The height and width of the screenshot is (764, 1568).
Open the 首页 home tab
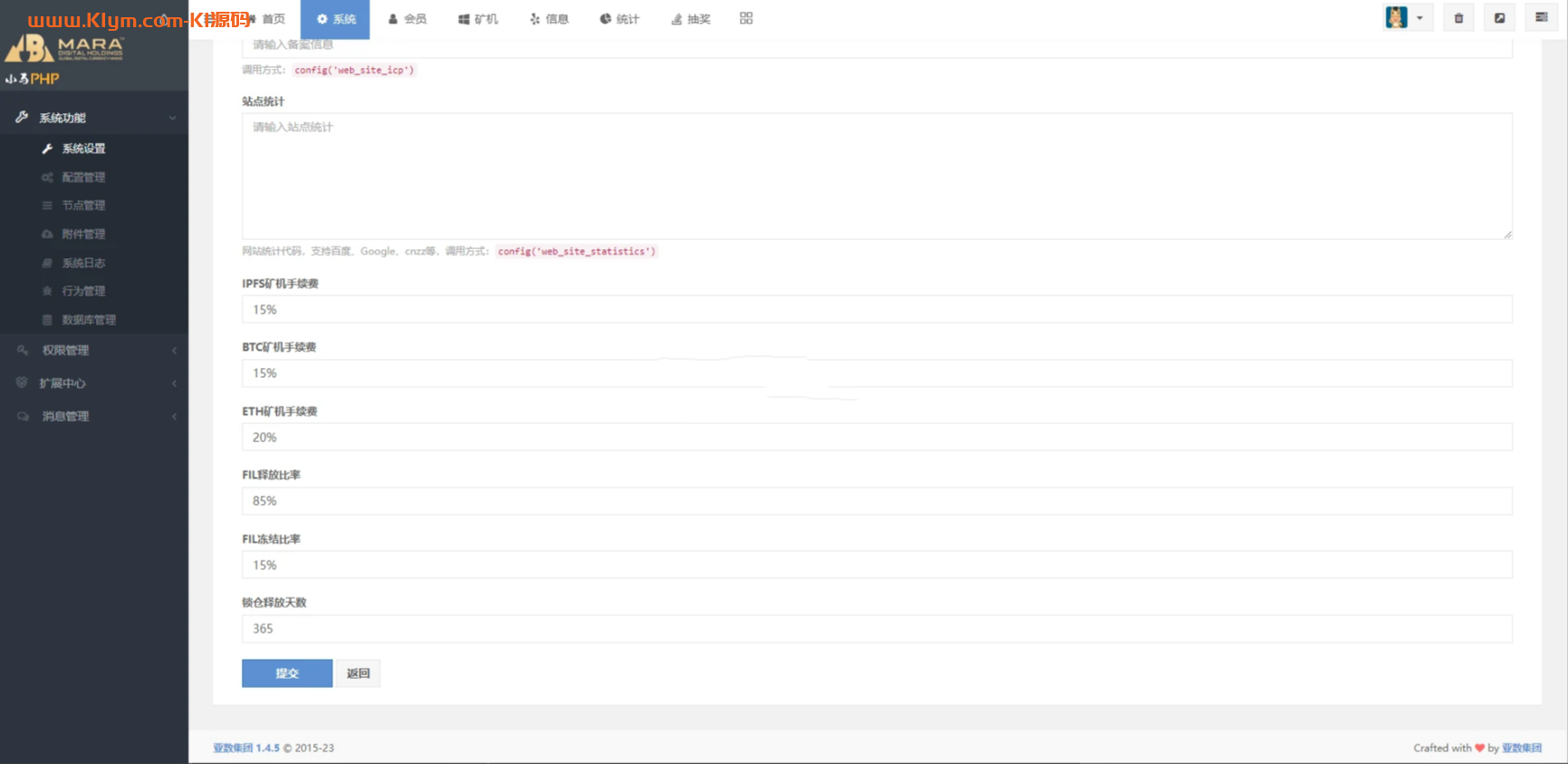coord(266,19)
